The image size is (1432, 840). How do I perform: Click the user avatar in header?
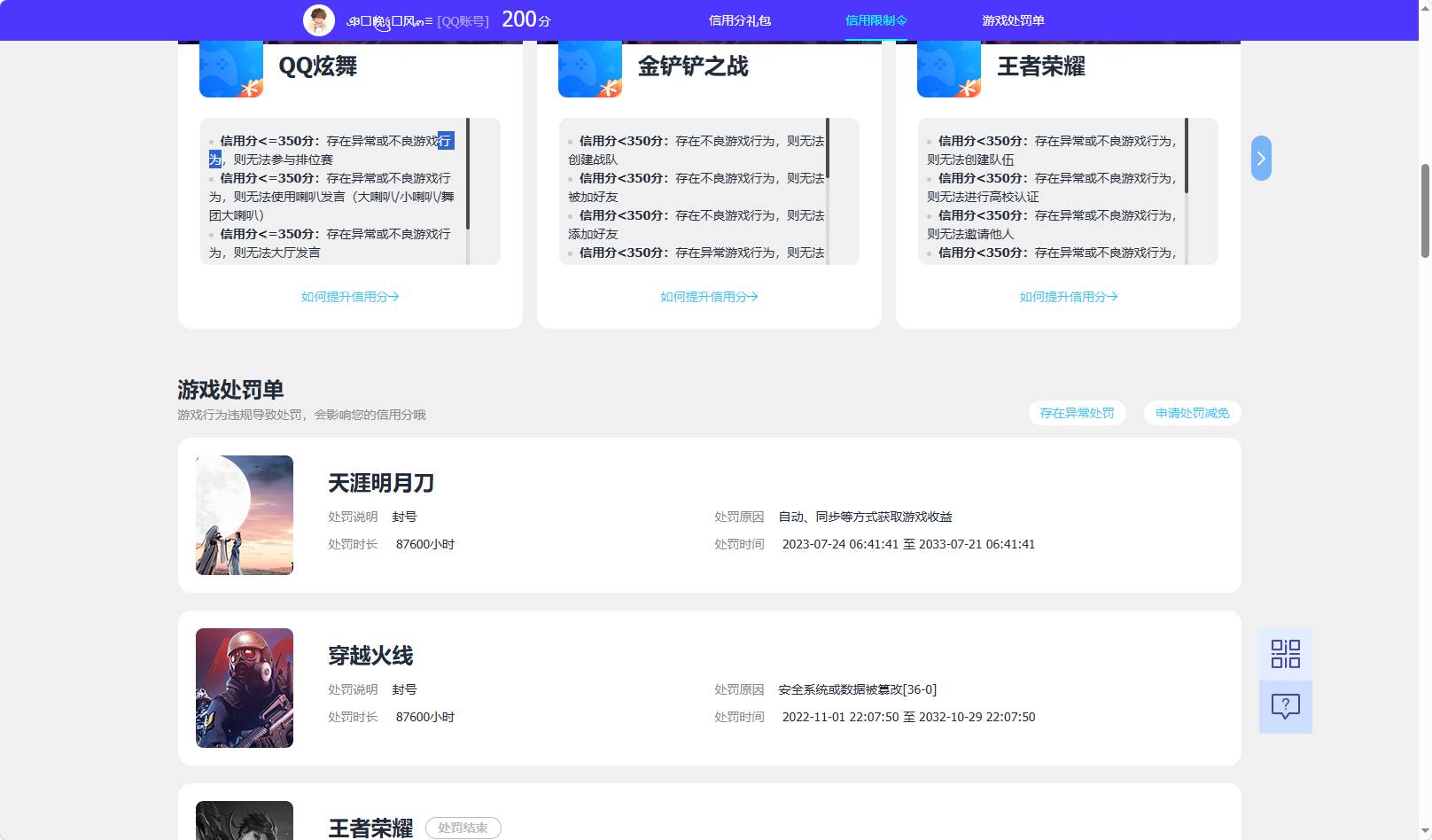(319, 20)
